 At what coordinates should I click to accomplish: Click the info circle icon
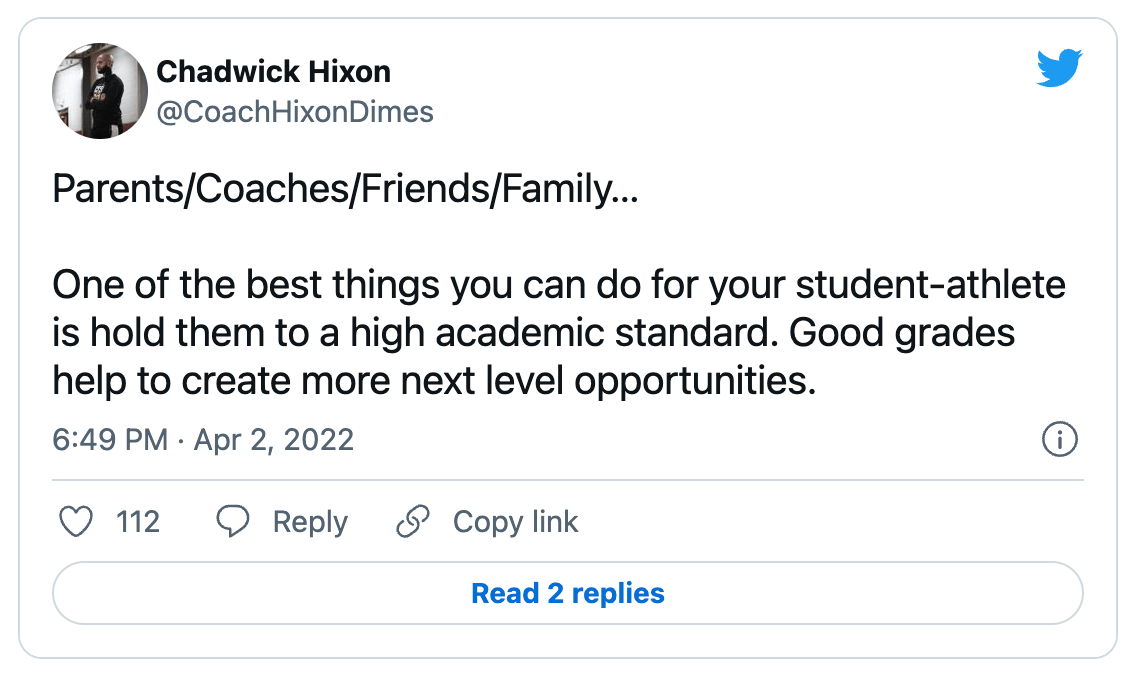pos(1060,440)
